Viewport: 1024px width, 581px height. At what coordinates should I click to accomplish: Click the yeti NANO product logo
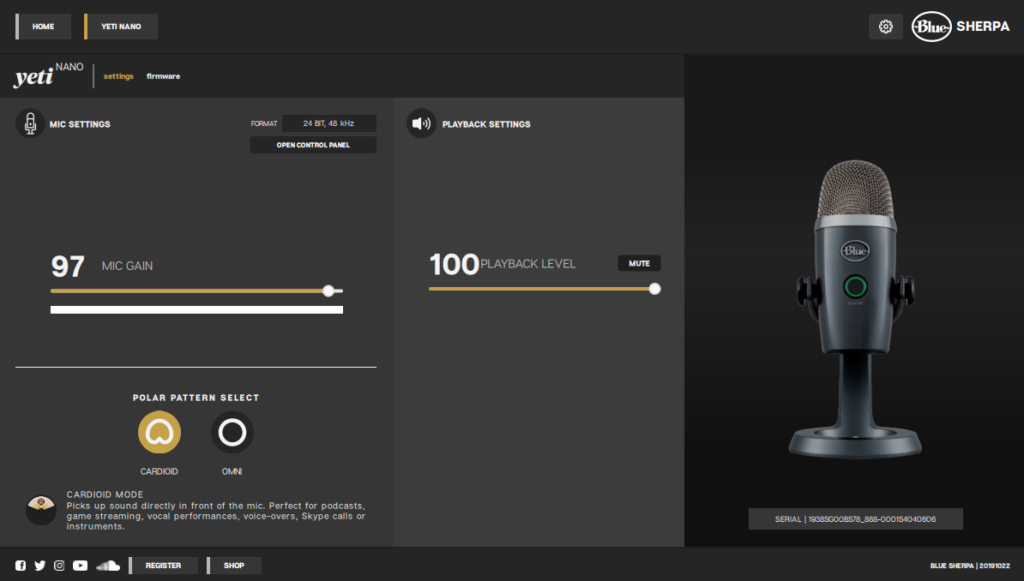click(48, 76)
